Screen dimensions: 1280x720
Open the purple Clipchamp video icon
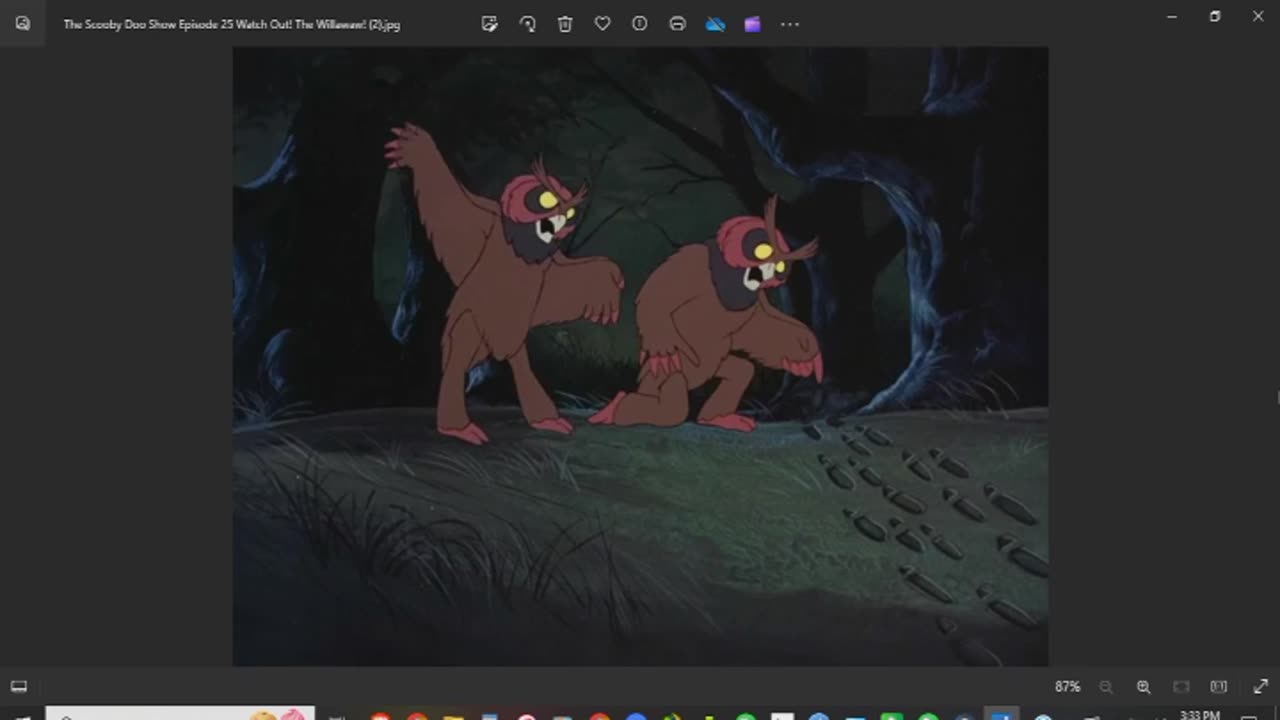point(752,24)
